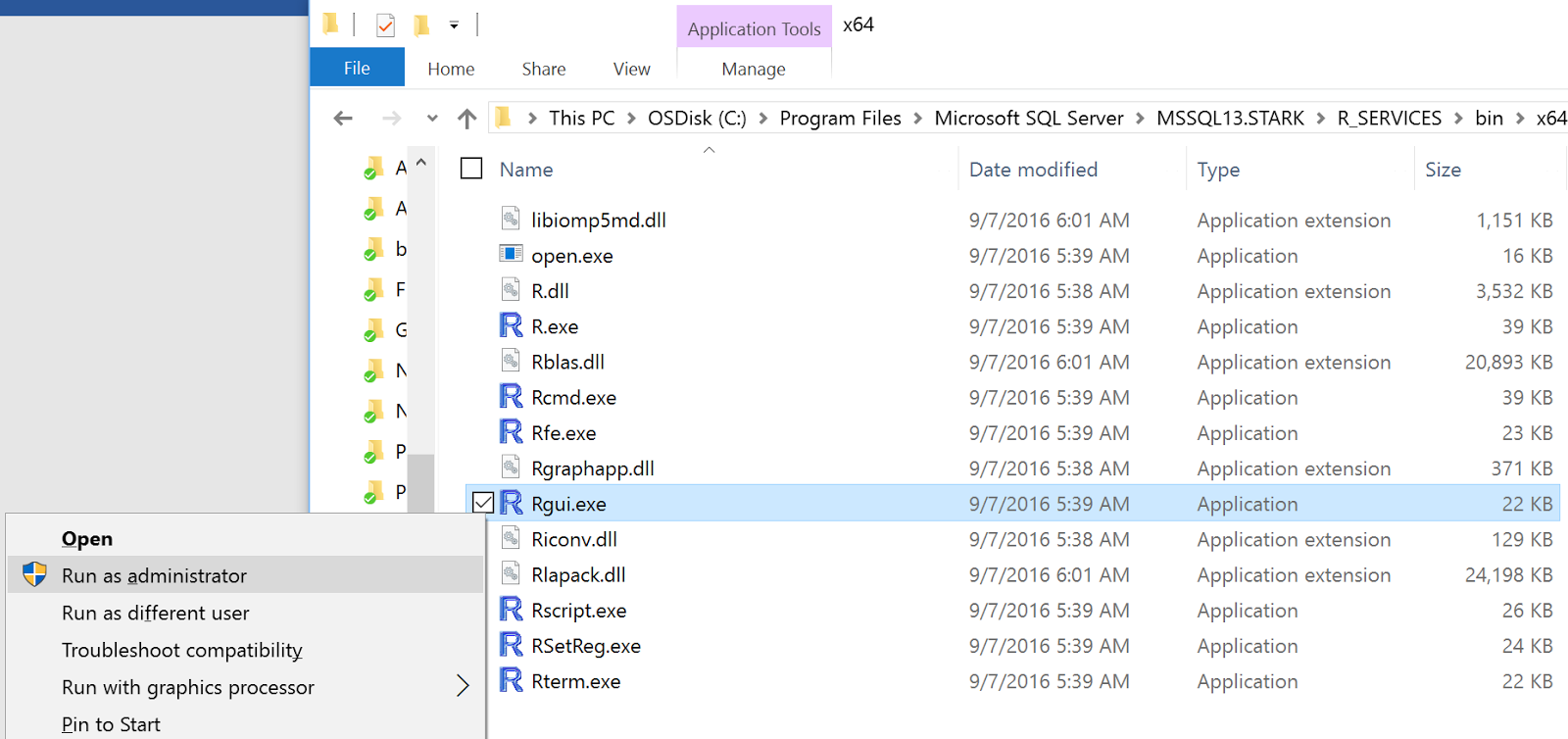The height and width of the screenshot is (739, 1568).
Task: Open the Manage tab
Action: click(754, 69)
